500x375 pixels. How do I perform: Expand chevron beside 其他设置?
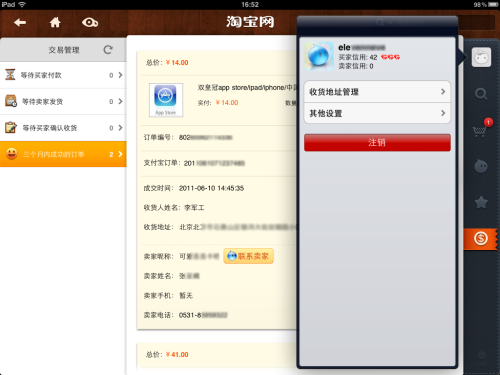(x=443, y=113)
